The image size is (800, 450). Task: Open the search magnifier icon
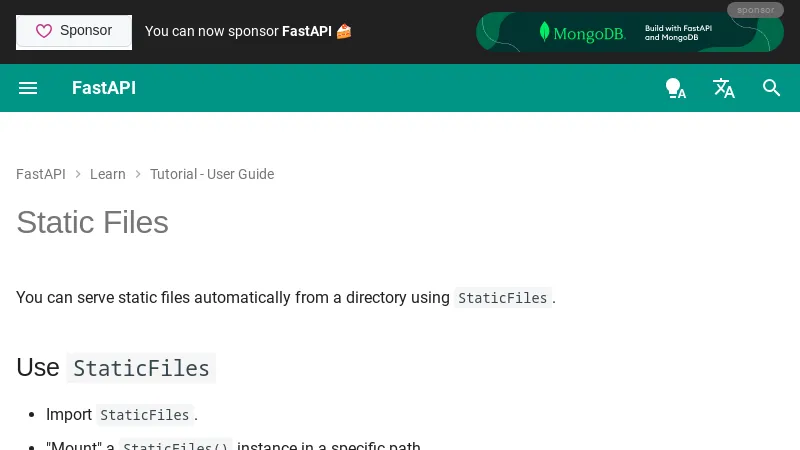coord(771,88)
